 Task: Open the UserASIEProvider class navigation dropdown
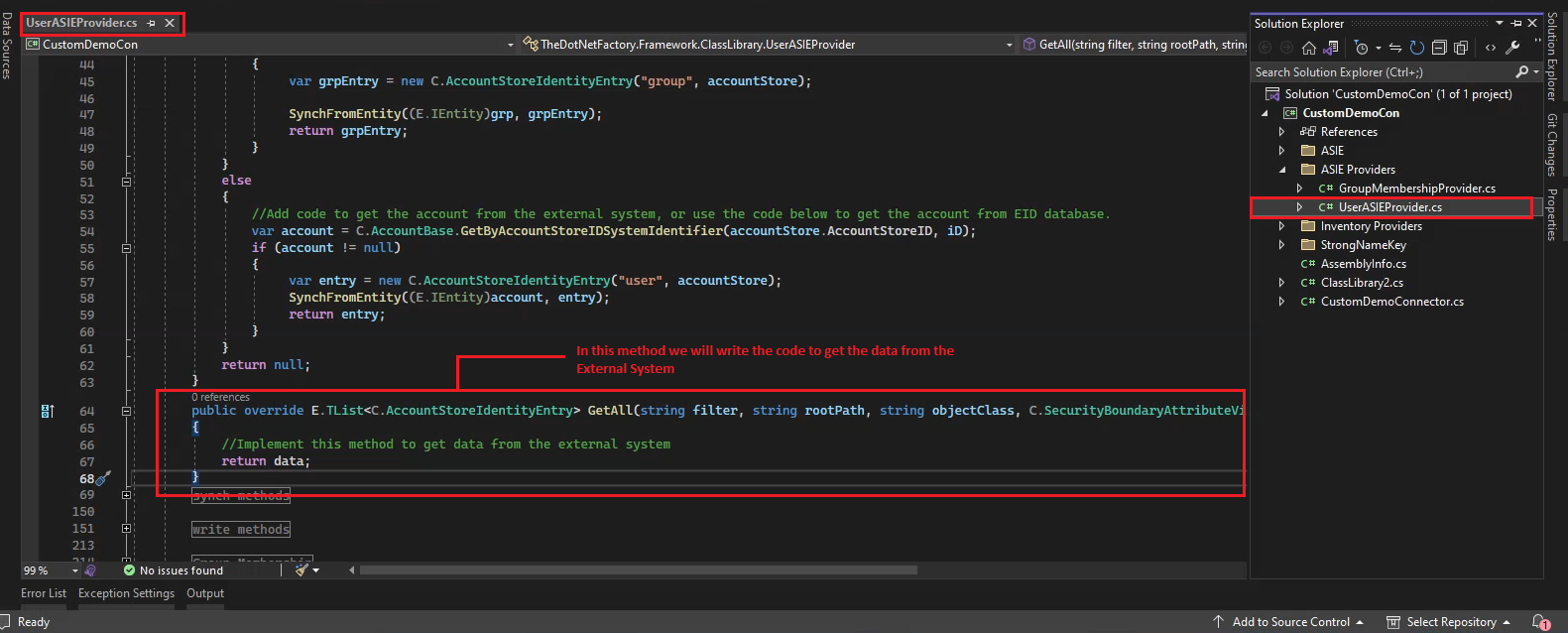tap(1010, 45)
